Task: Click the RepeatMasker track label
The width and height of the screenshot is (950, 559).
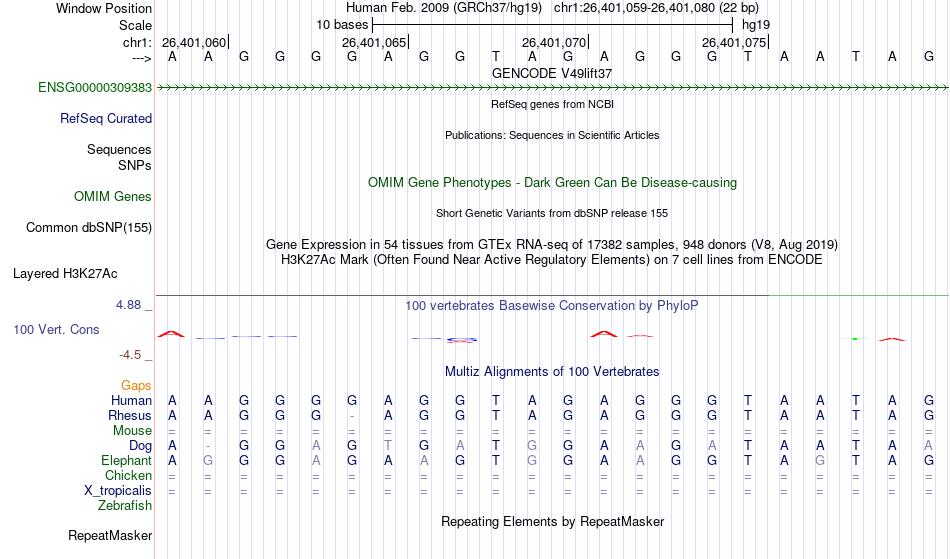Action: pos(110,536)
